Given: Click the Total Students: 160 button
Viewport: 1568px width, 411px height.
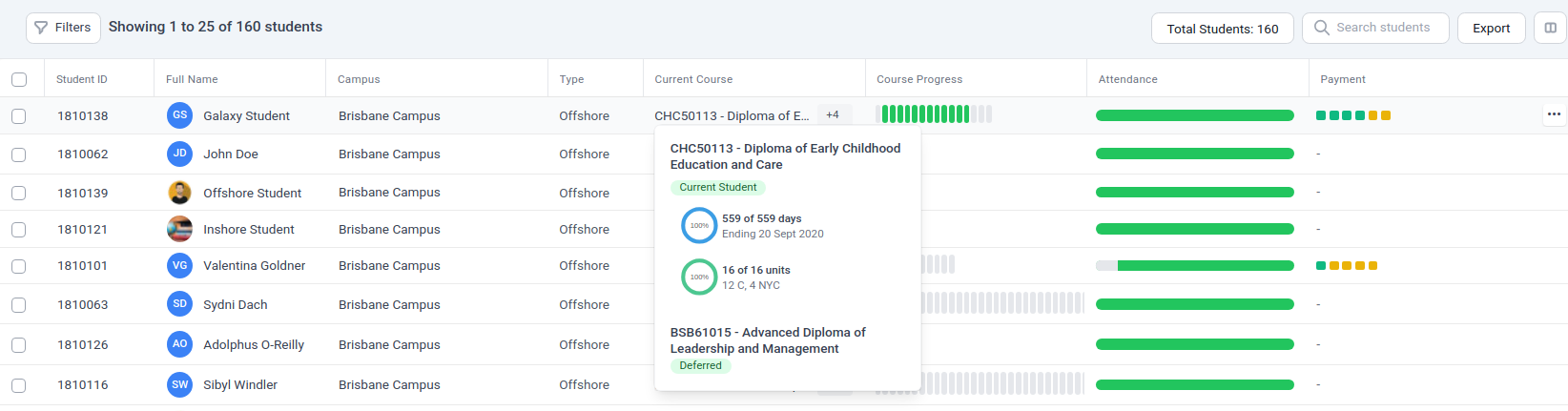Looking at the screenshot, I should coord(1222,29).
